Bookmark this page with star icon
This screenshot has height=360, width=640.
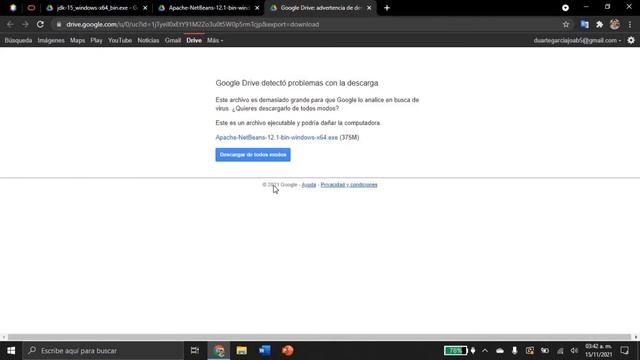tap(566, 24)
